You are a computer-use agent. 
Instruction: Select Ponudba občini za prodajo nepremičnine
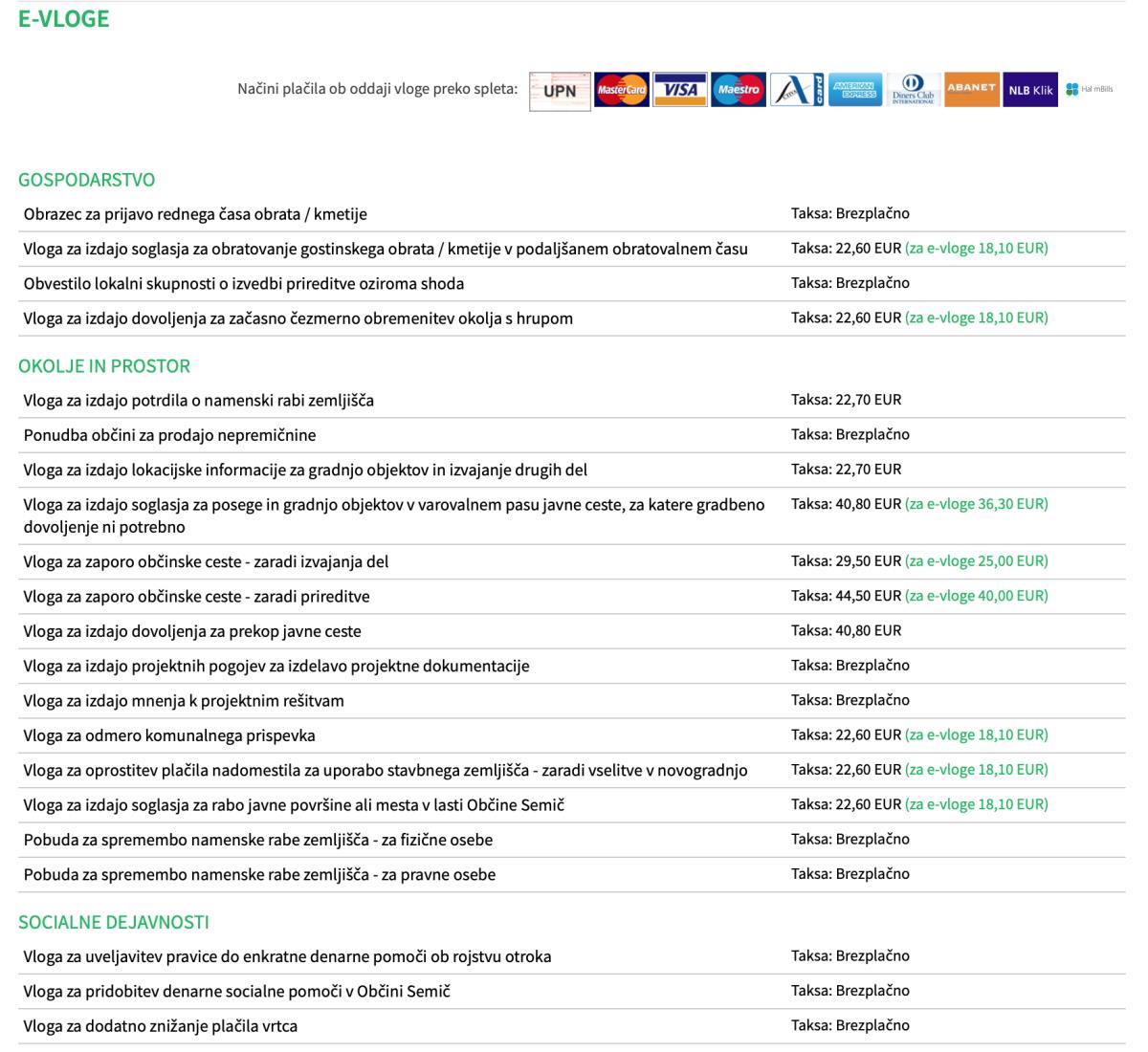pyautogui.click(x=169, y=435)
